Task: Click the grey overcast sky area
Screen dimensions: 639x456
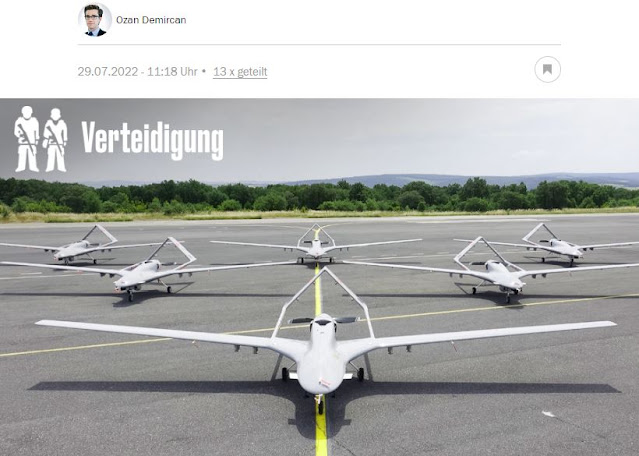Action: pyautogui.click(x=408, y=134)
